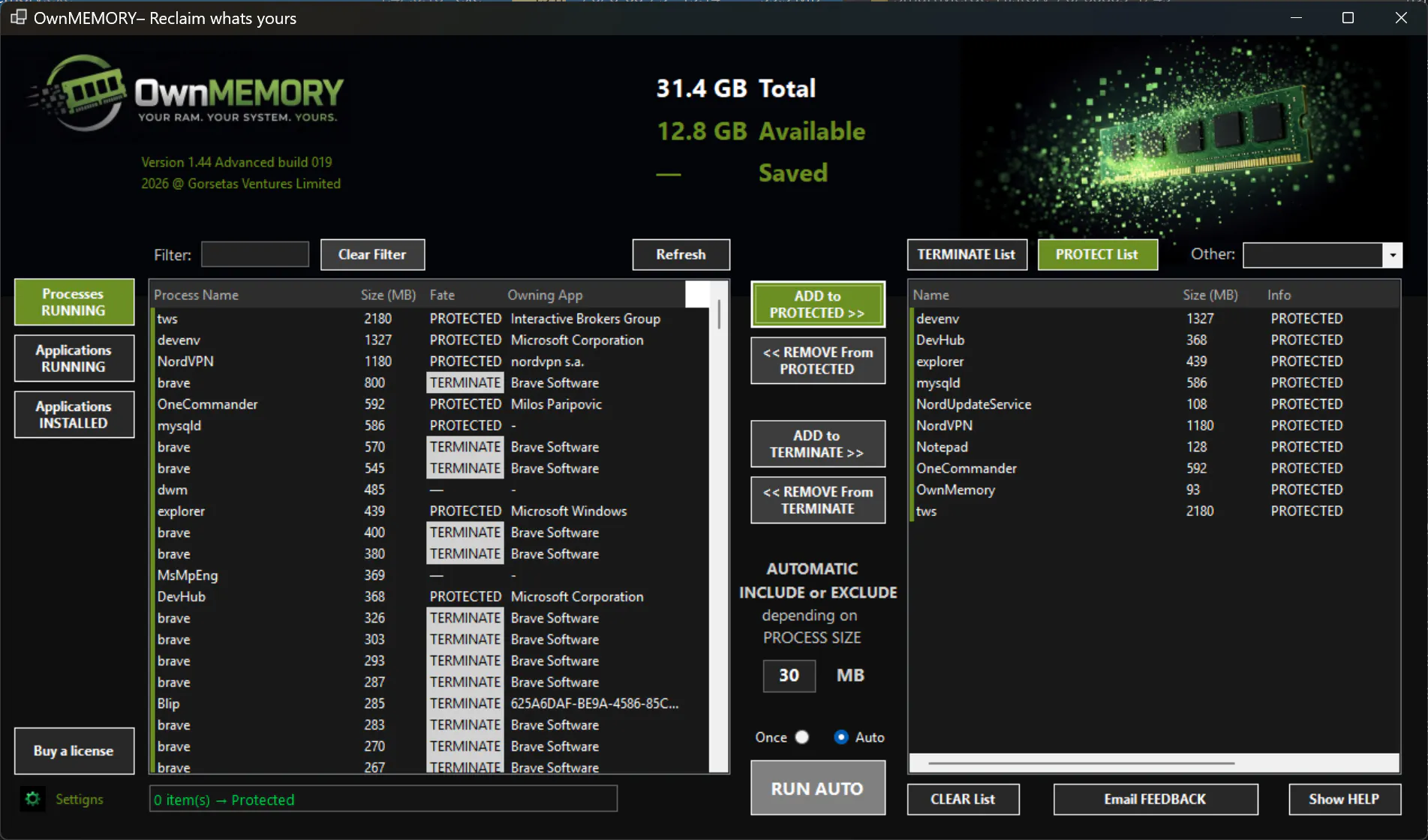
Task: Select devenv in the protect list
Action: (1154, 319)
